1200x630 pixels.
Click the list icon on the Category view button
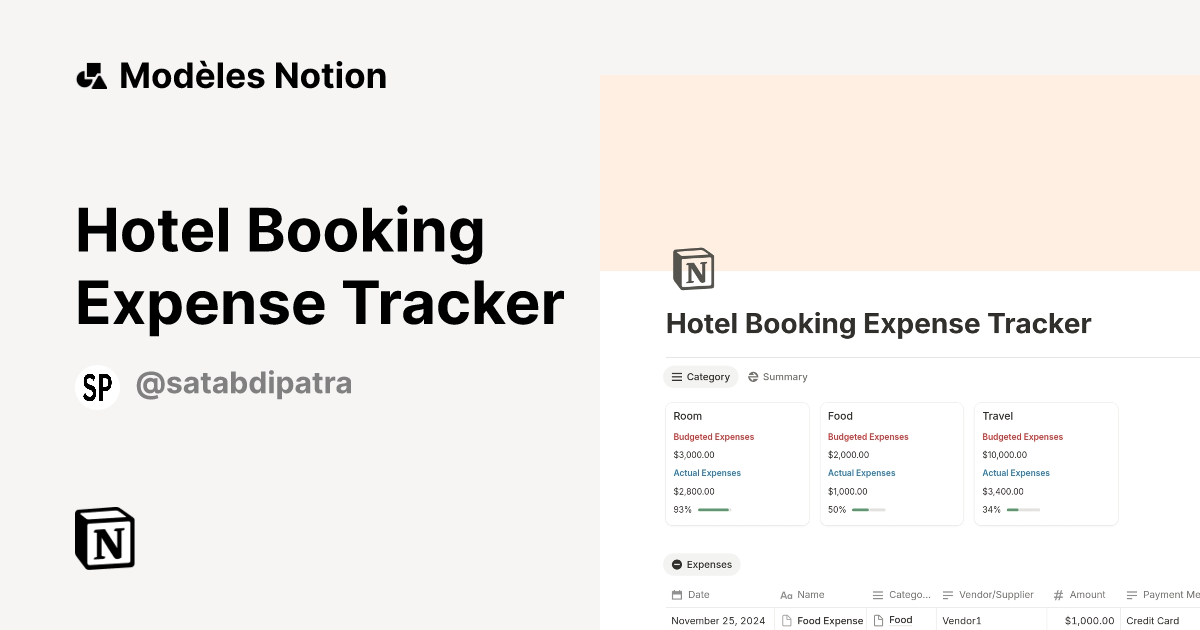tap(677, 376)
